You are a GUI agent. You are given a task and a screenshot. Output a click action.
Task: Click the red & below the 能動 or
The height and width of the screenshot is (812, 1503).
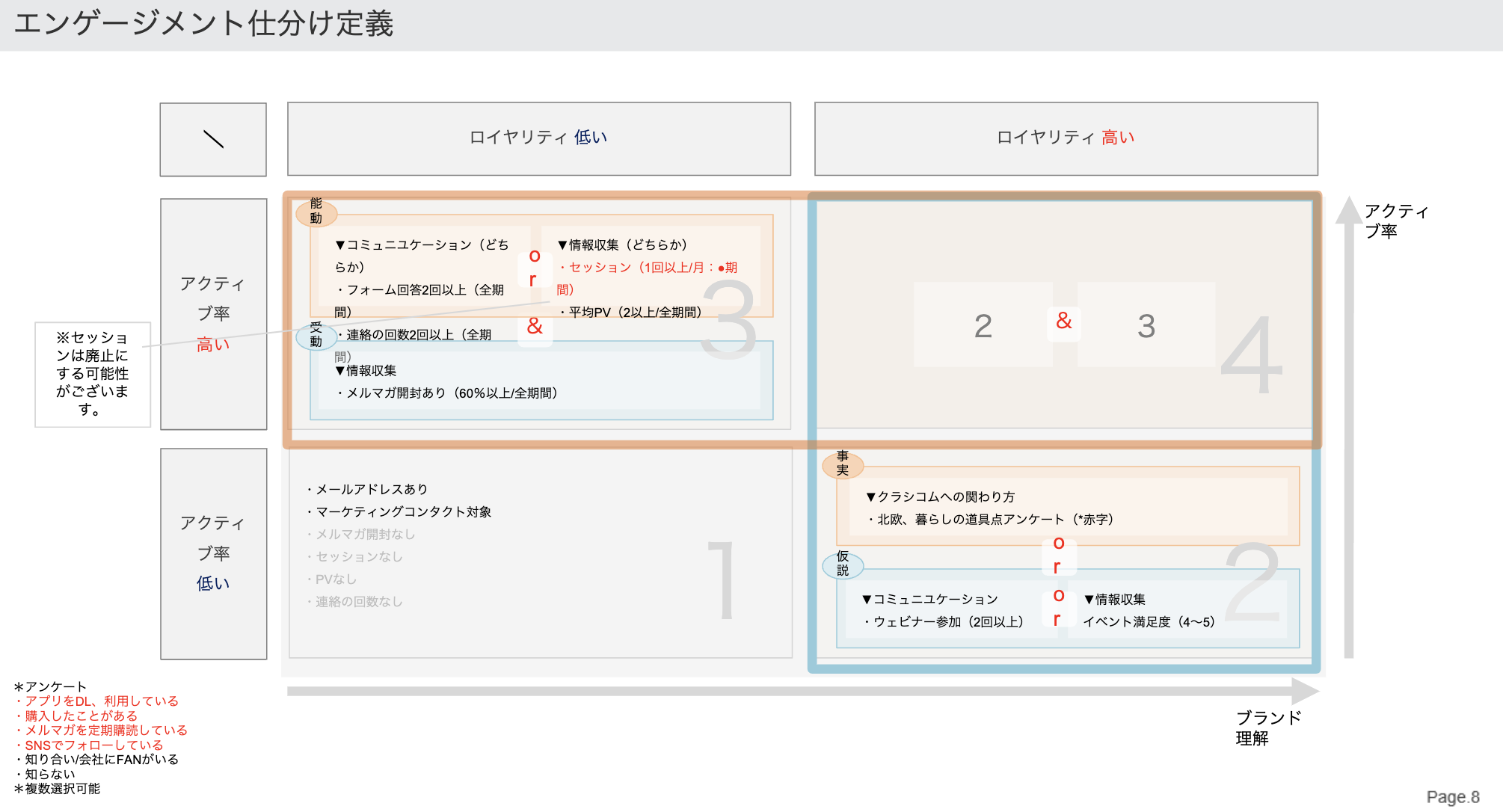click(x=535, y=326)
